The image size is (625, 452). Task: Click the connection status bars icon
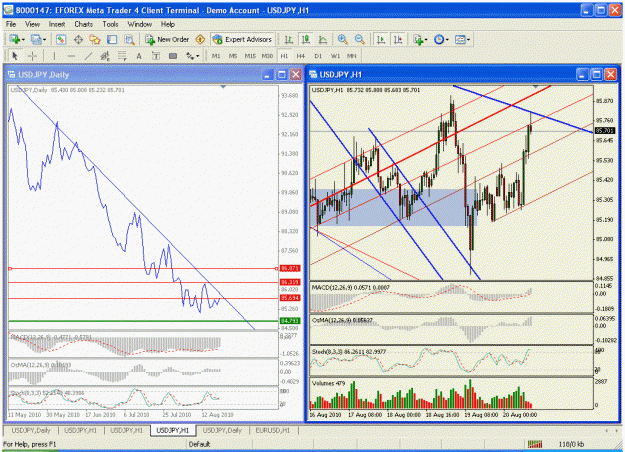(x=535, y=444)
